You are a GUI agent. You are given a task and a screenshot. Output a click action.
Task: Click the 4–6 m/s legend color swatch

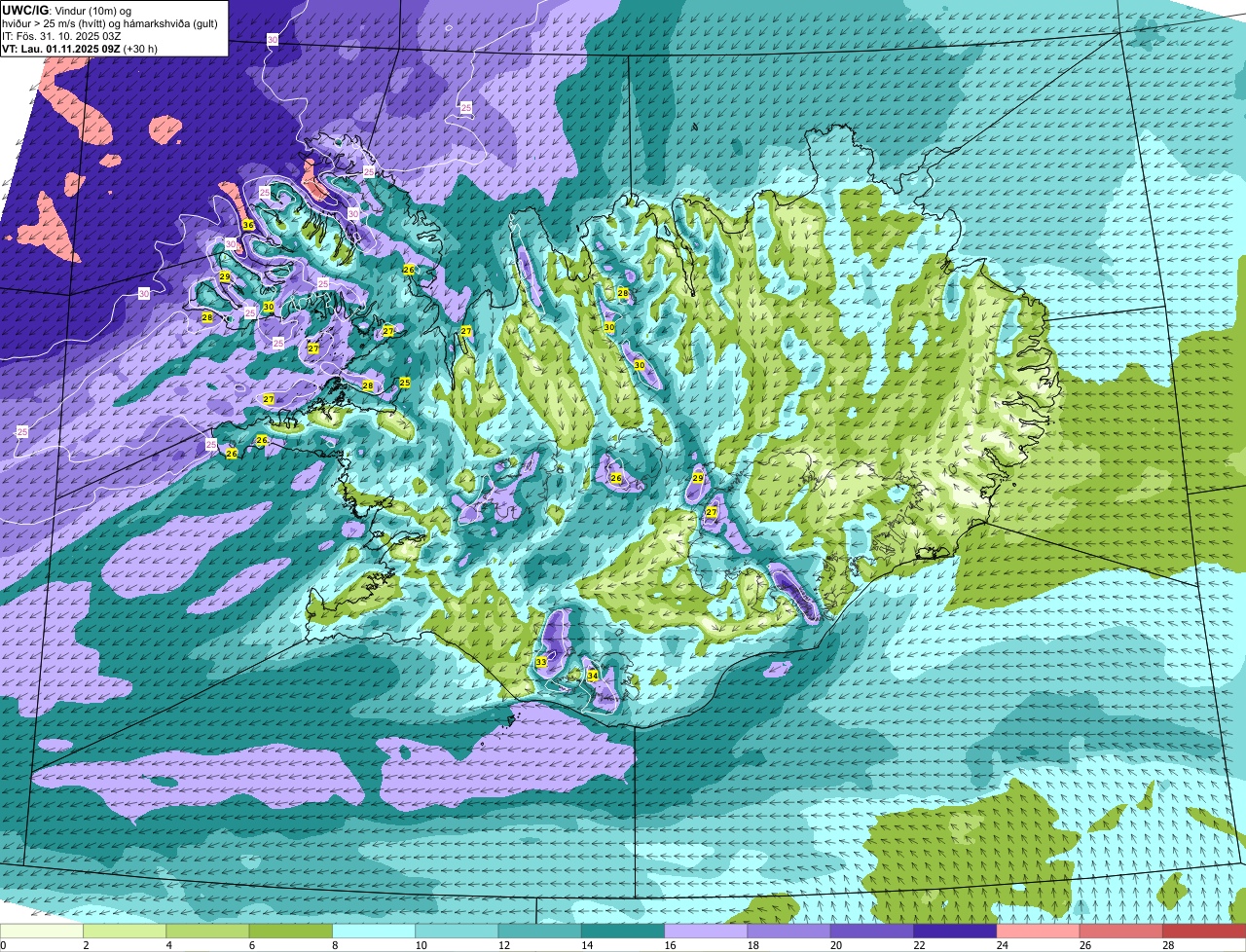(x=207, y=931)
